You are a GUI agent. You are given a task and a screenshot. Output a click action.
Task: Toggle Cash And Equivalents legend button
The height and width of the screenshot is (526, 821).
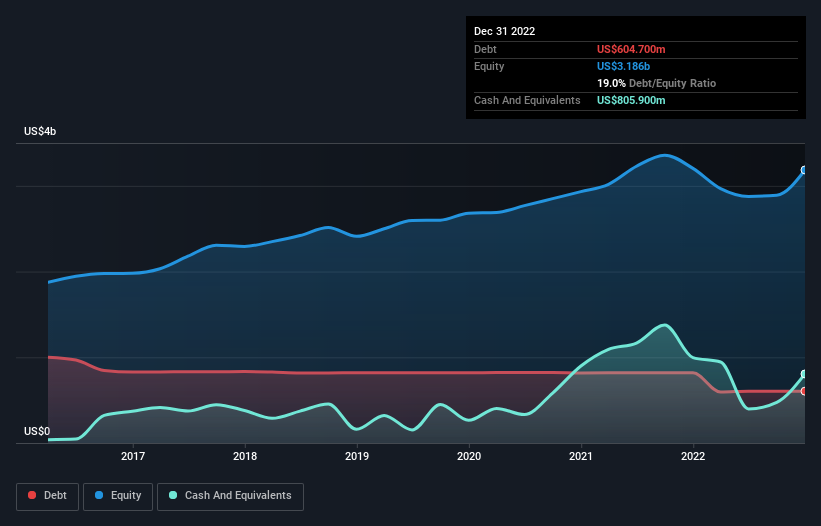(x=230, y=496)
